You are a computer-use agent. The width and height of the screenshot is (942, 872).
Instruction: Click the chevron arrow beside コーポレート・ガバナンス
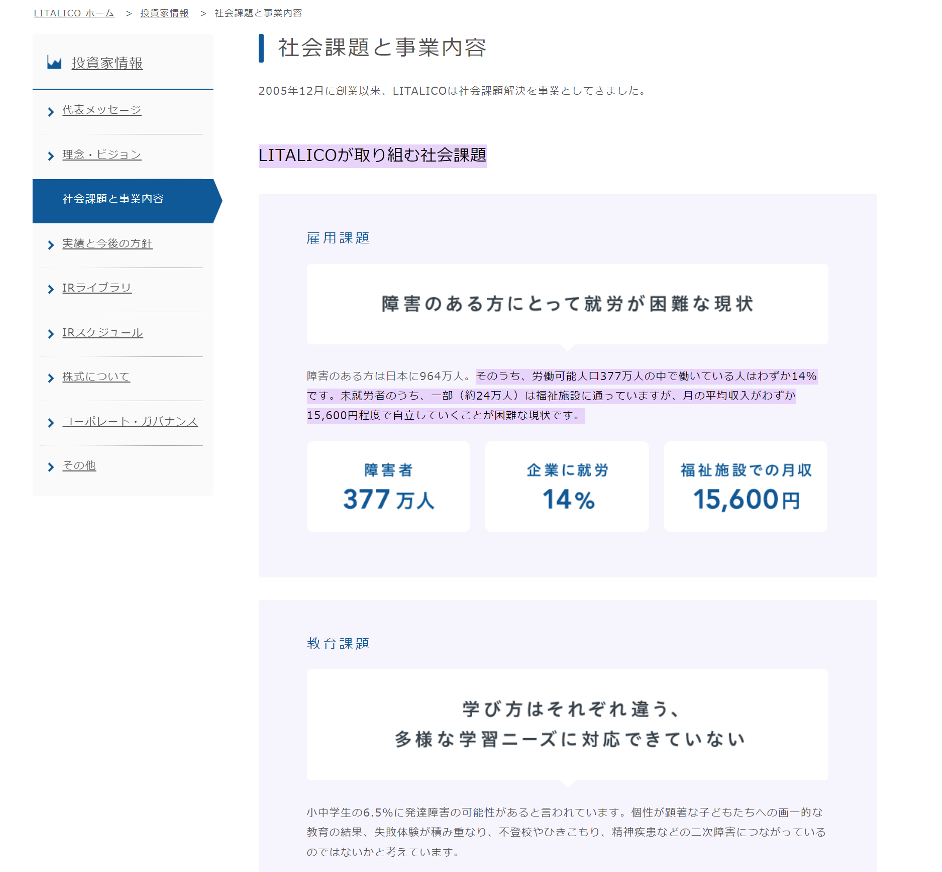pyautogui.click(x=50, y=423)
